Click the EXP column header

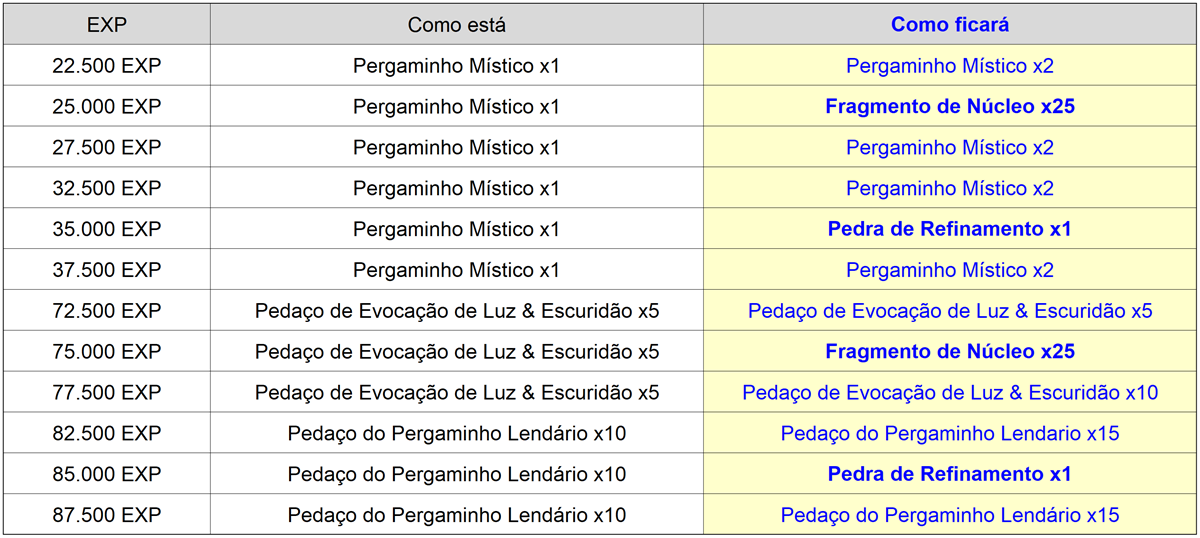(x=106, y=25)
